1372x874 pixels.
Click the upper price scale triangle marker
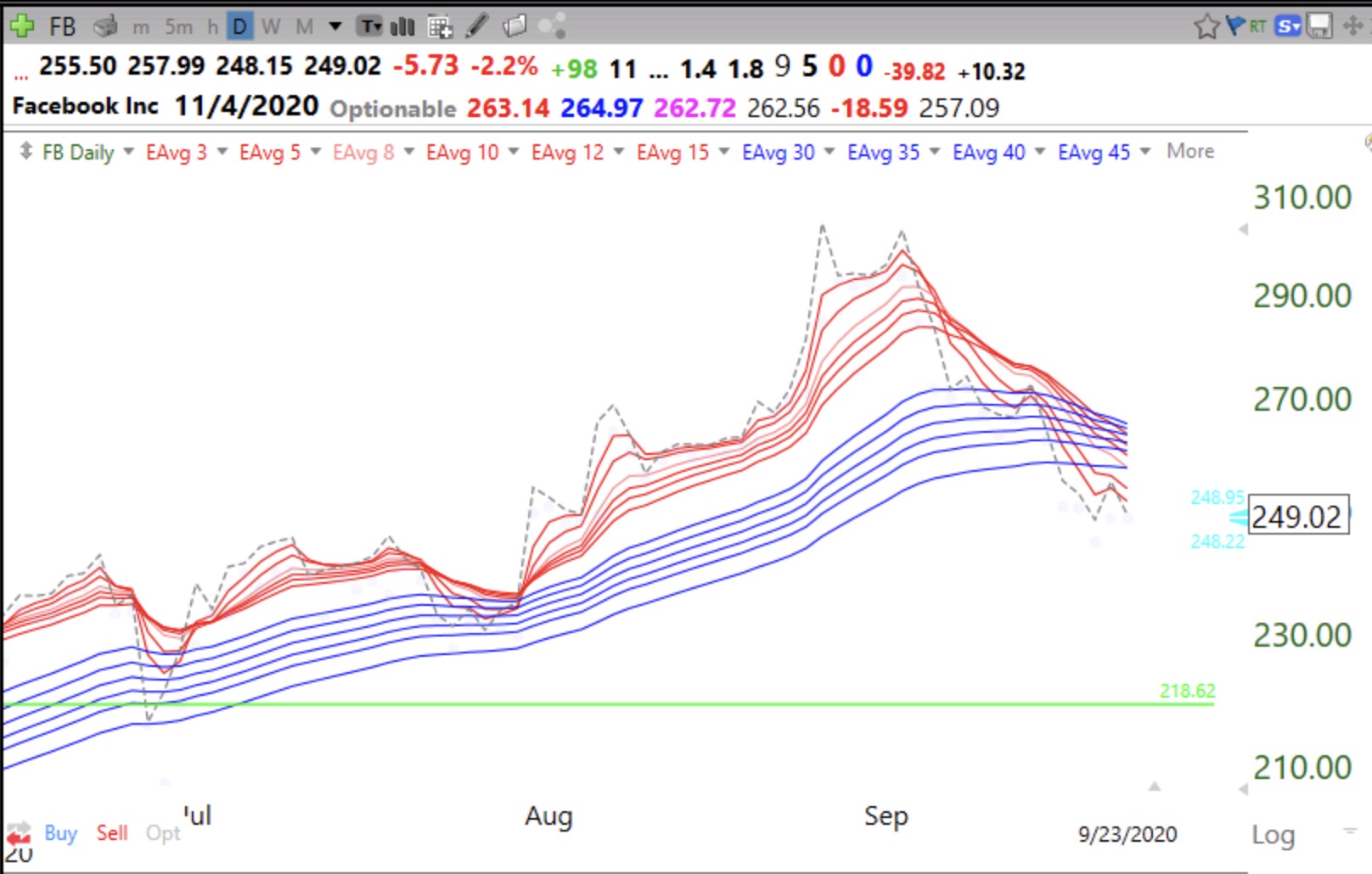point(1243,229)
